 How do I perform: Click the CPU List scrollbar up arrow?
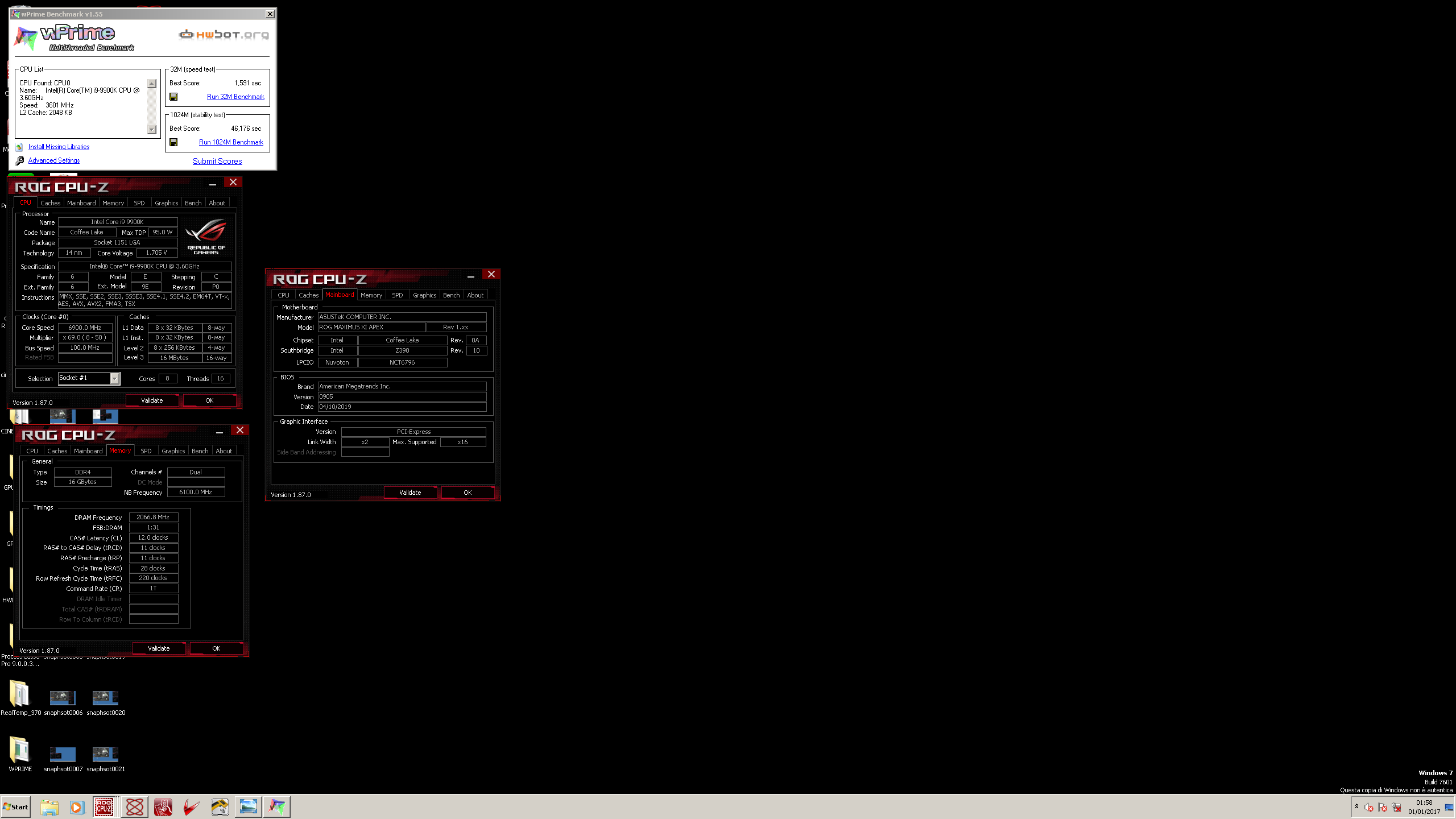(151, 84)
